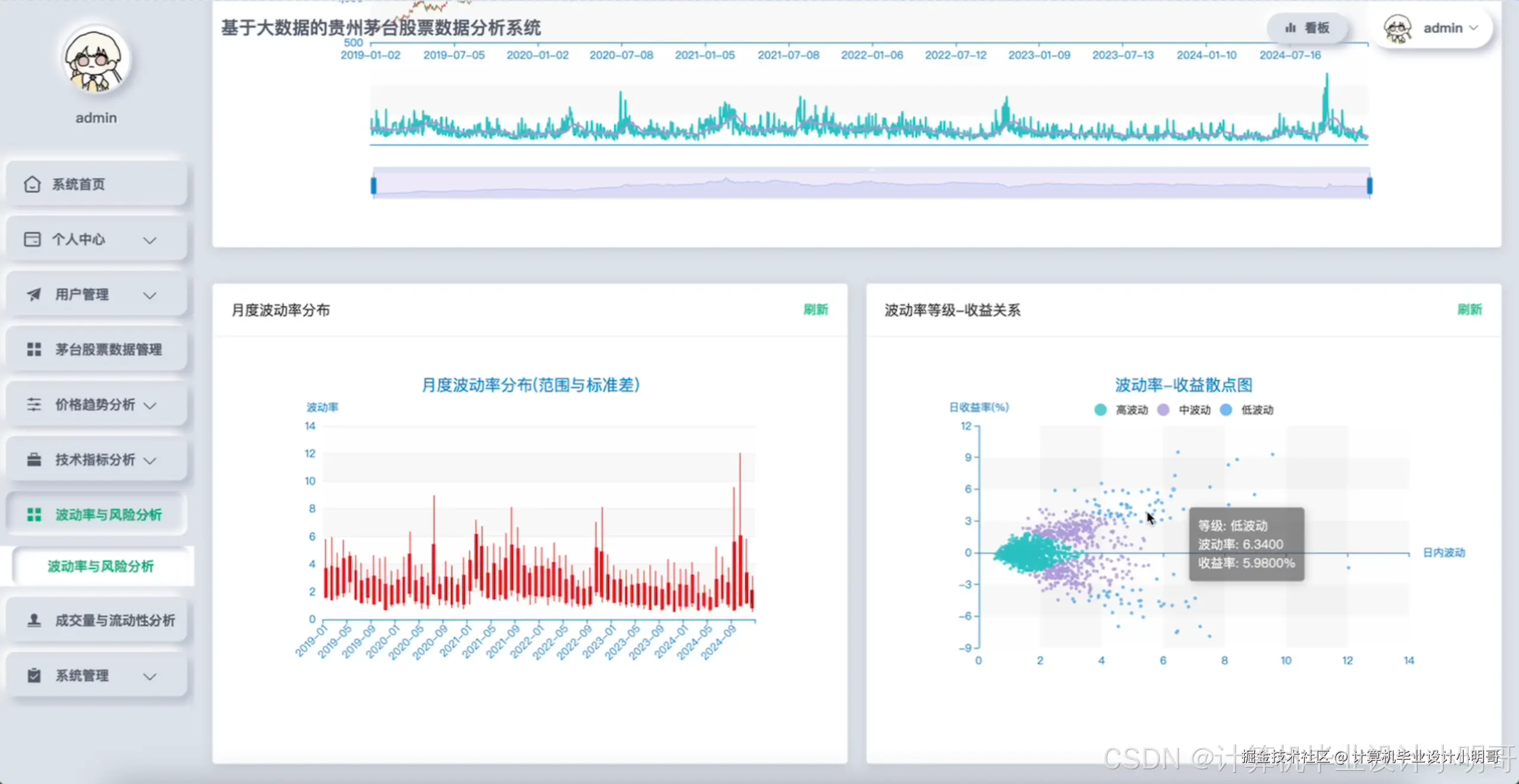Click the admin avatar in the top bar
This screenshot has width=1519, height=784.
[x=1397, y=28]
